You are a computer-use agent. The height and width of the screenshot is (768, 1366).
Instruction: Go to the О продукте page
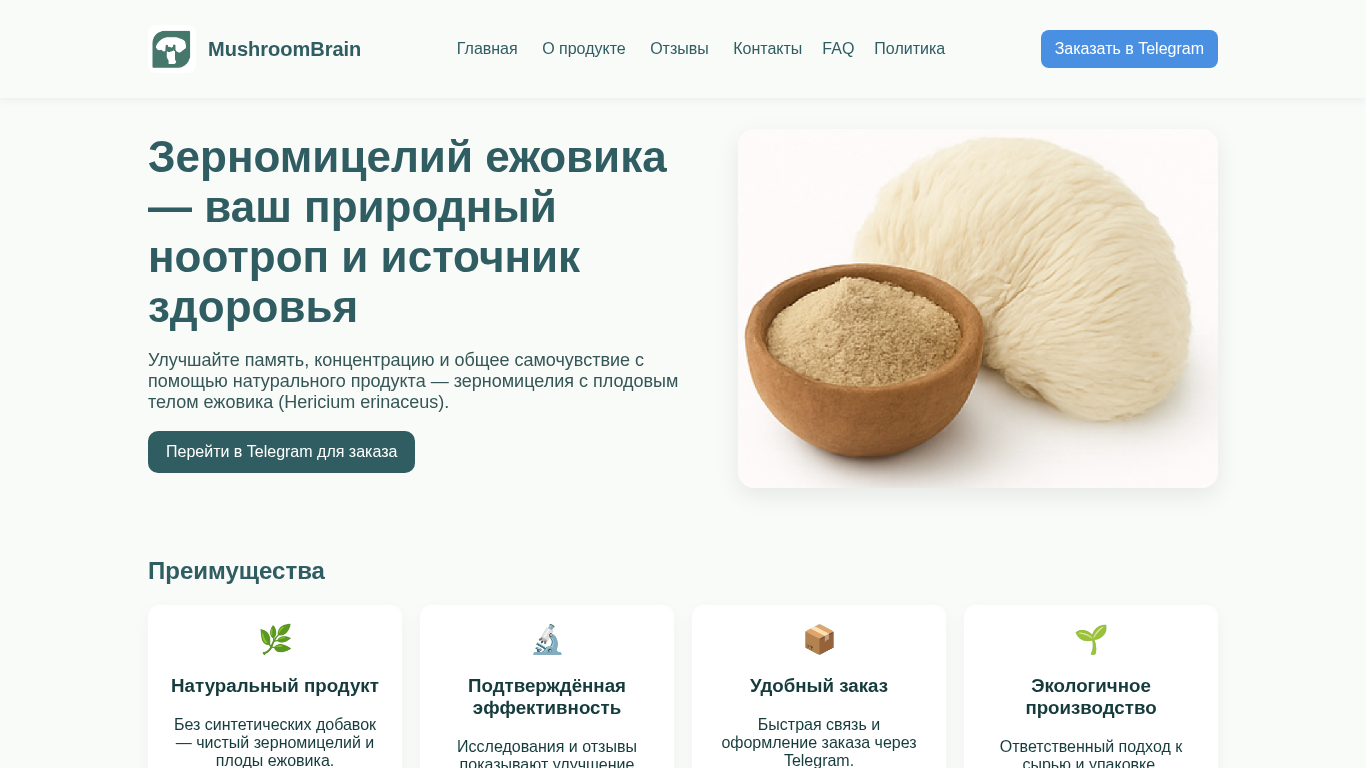point(584,49)
